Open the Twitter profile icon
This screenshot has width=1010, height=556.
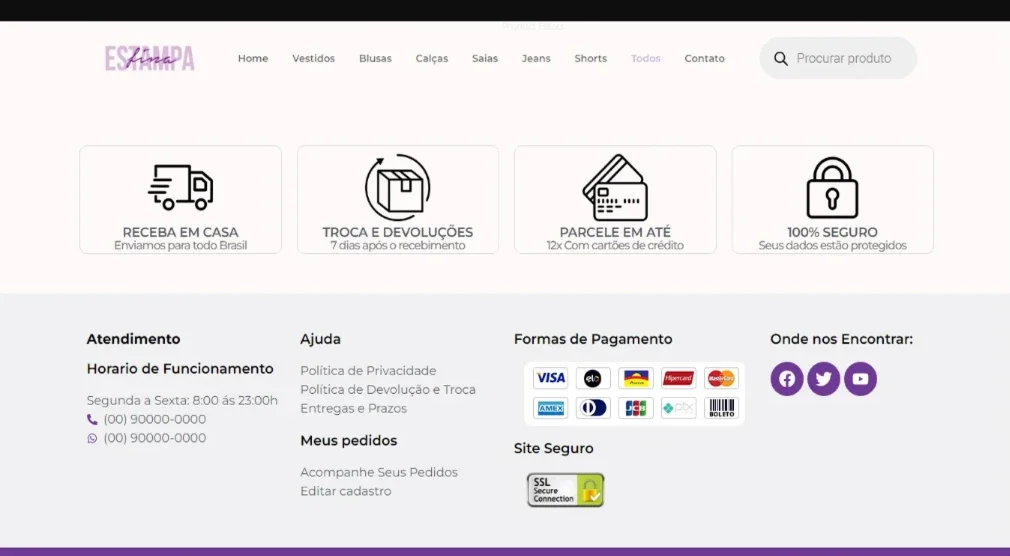tap(823, 379)
